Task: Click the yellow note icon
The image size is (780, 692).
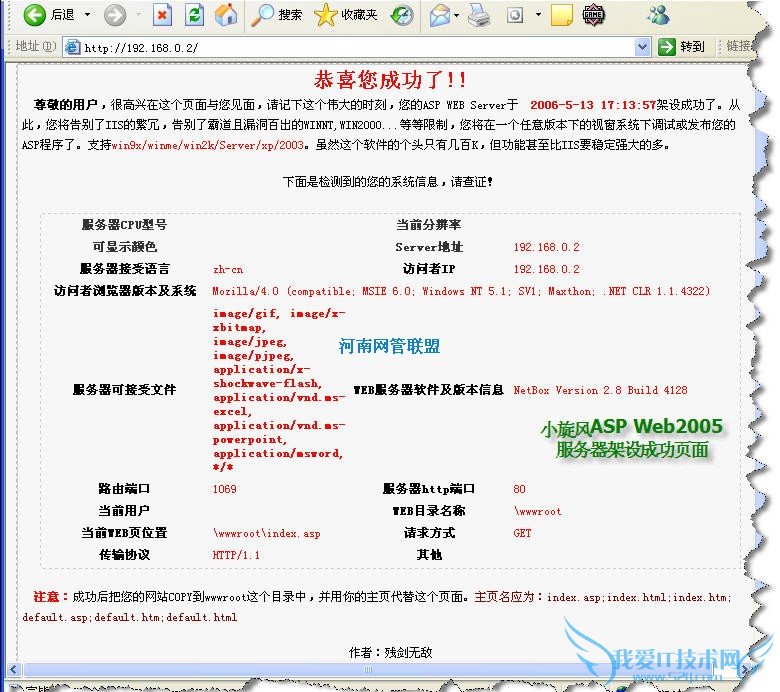Action: (x=562, y=15)
